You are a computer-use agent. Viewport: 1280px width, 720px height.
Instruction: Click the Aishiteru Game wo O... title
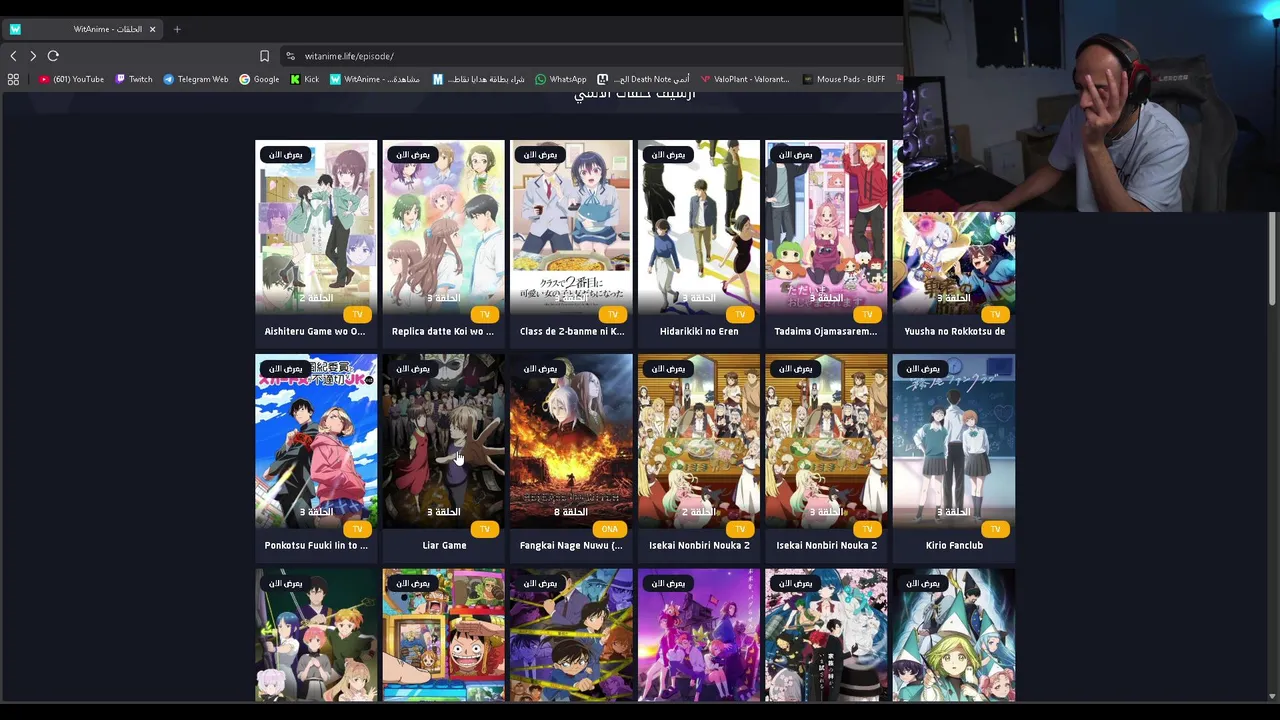tap(315, 331)
